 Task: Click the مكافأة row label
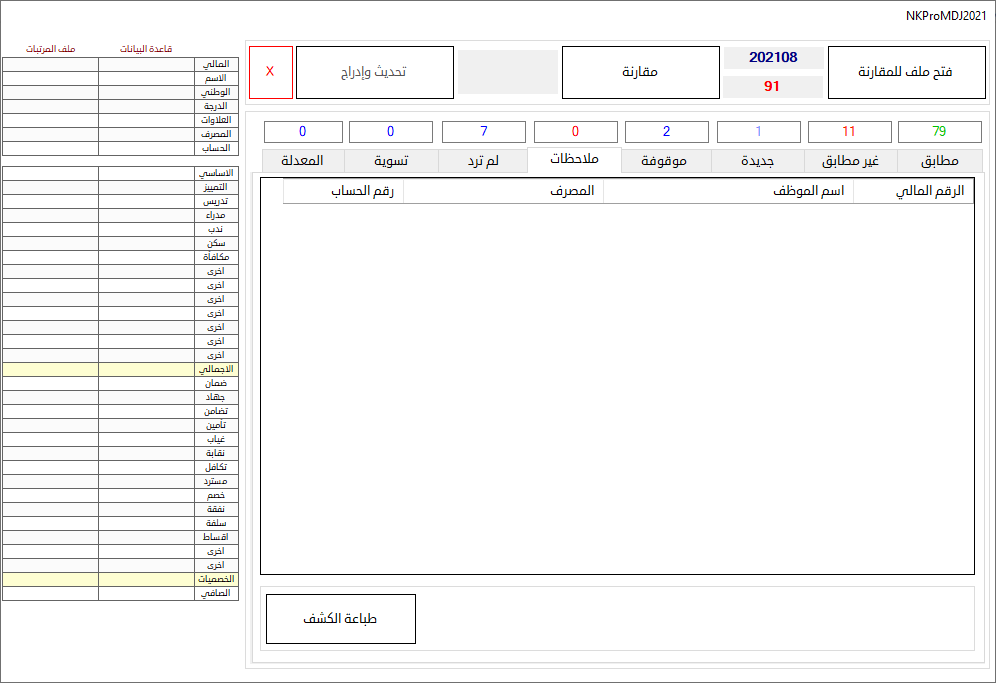click(x=217, y=257)
